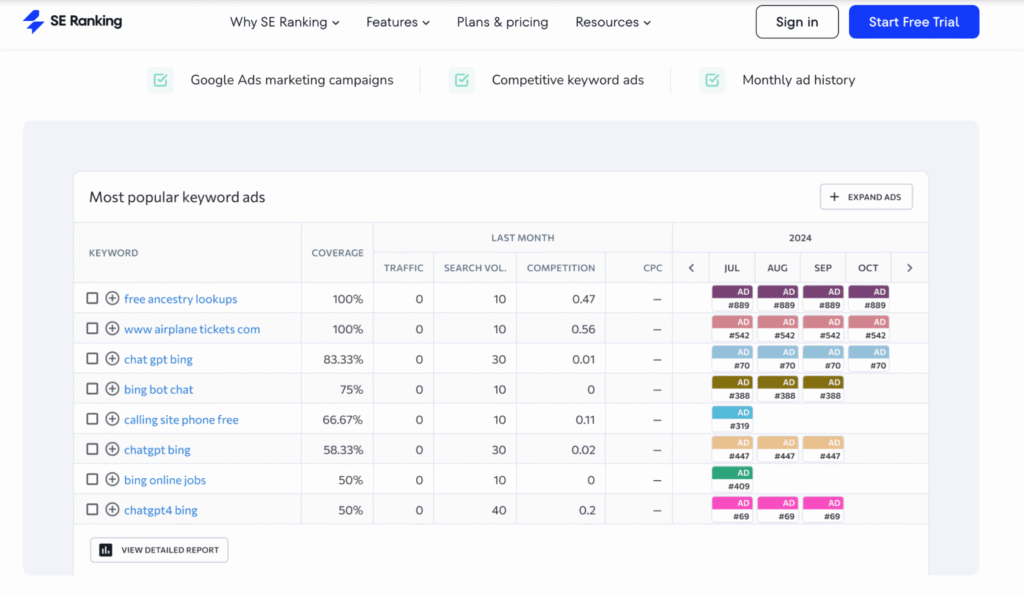Click plus icon beside chat gpt bing

coord(112,359)
